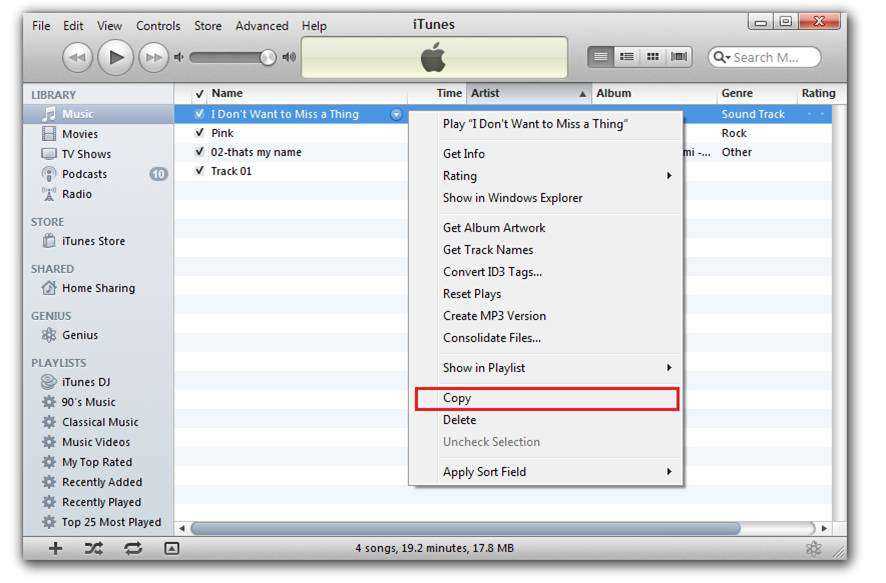This screenshot has height=583, width=886.
Task: Select Classical Music smart playlist
Action: [x=98, y=422]
